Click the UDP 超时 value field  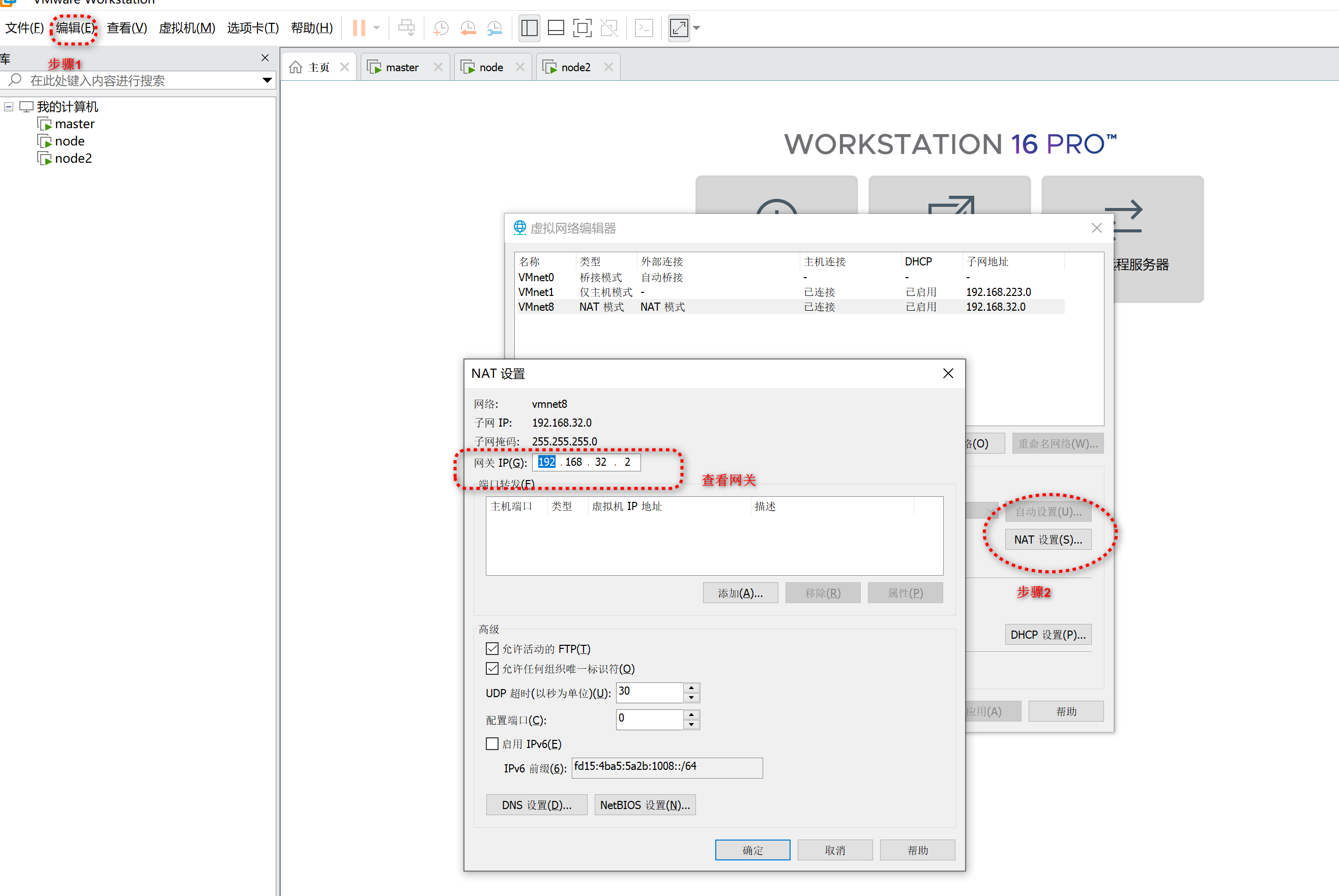click(650, 693)
